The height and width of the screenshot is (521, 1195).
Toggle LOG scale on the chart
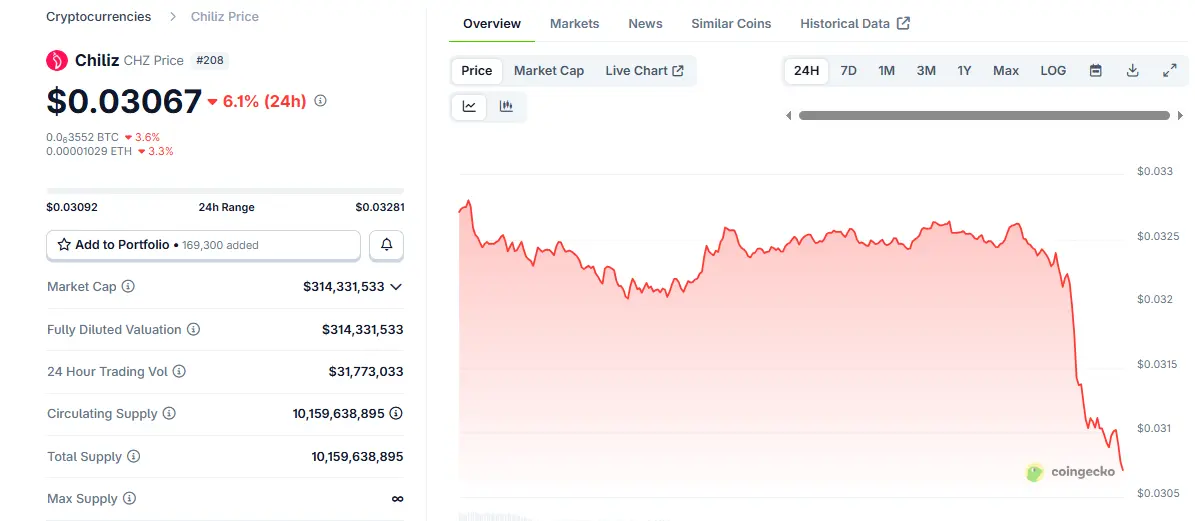pos(1053,71)
